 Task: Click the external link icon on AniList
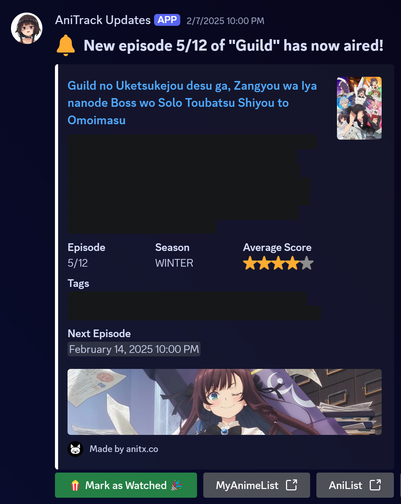tap(376, 485)
